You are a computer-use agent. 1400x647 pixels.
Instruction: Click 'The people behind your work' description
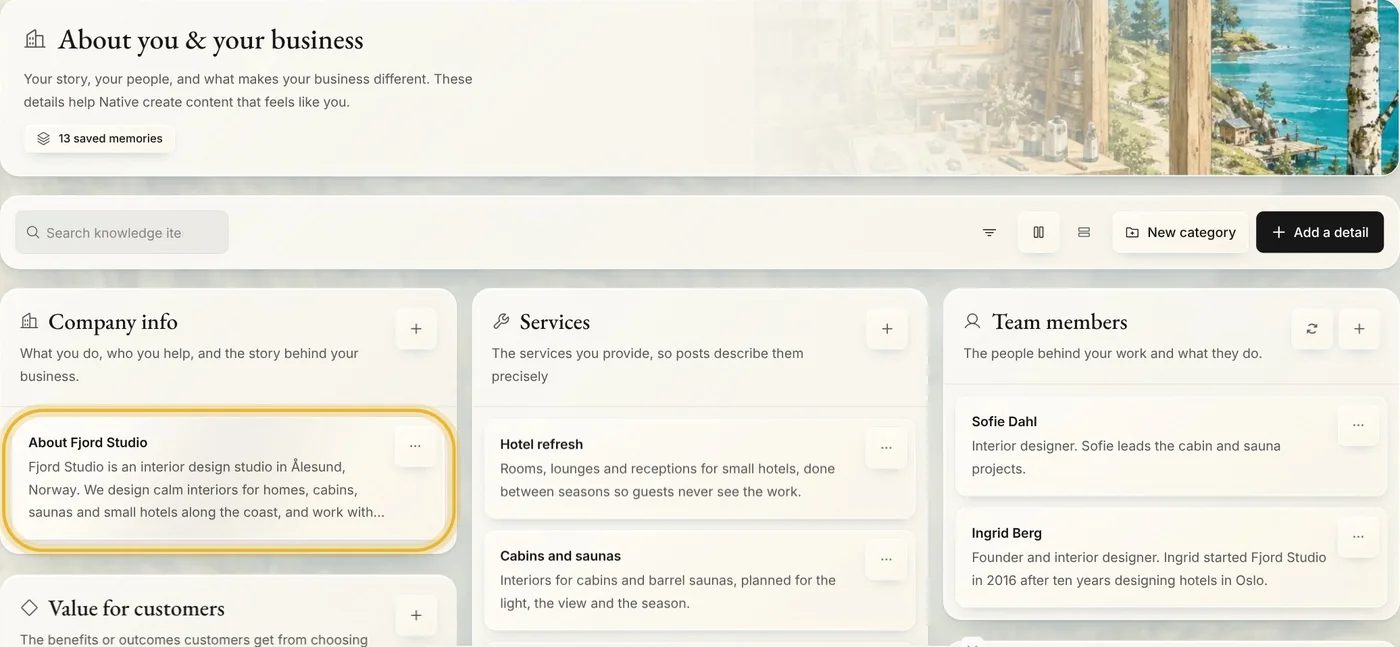coord(1112,353)
